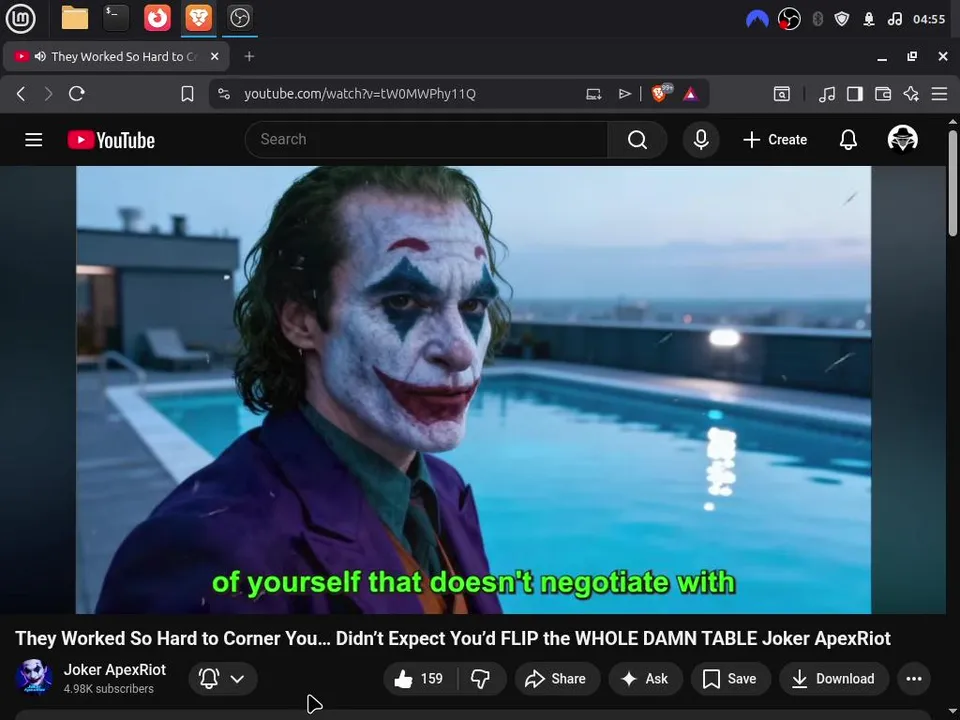Viewport: 960px width, 720px height.
Task: Launch the Terminal from the panel
Action: point(116,18)
